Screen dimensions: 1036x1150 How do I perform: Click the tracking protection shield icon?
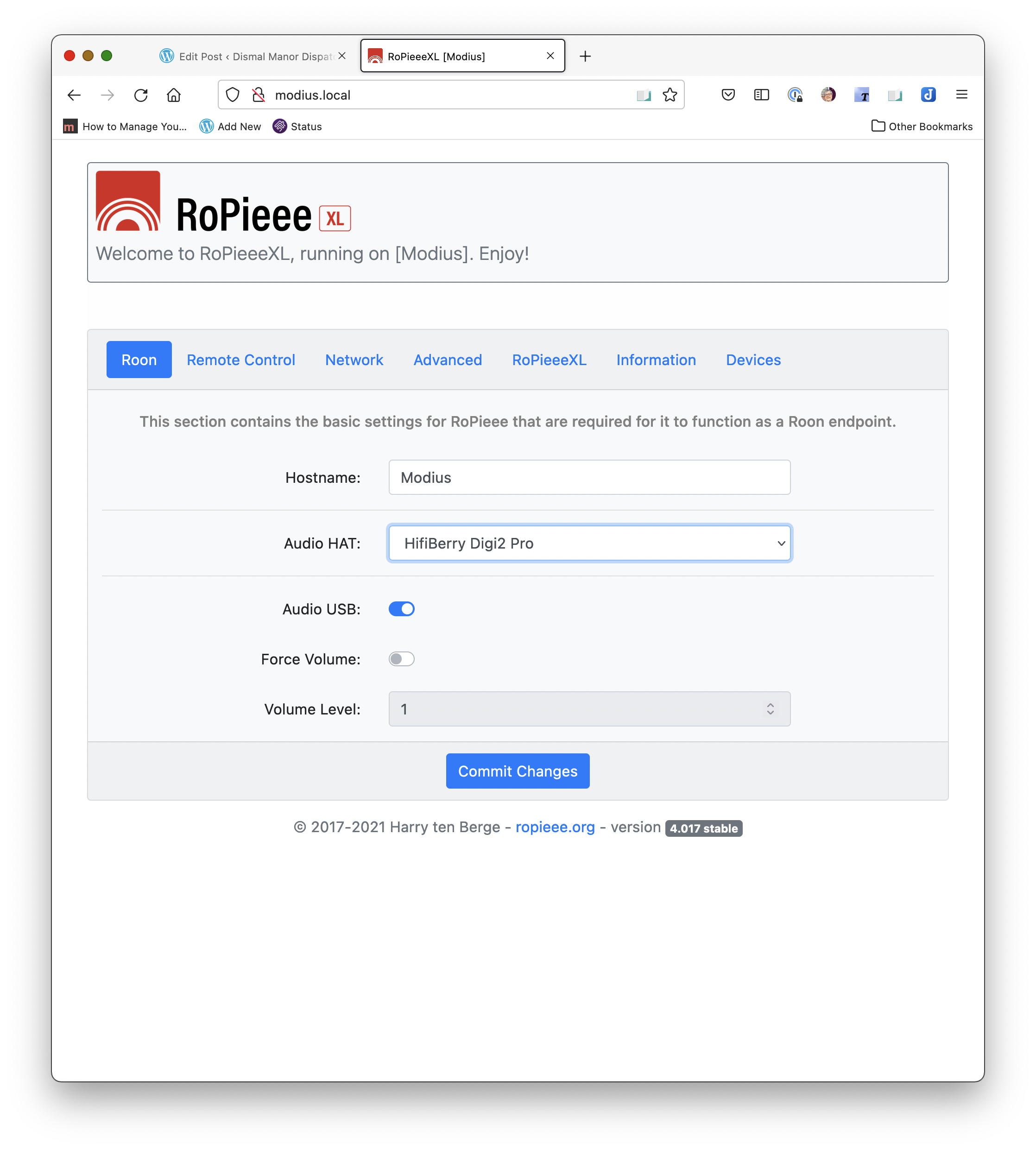pyautogui.click(x=233, y=95)
